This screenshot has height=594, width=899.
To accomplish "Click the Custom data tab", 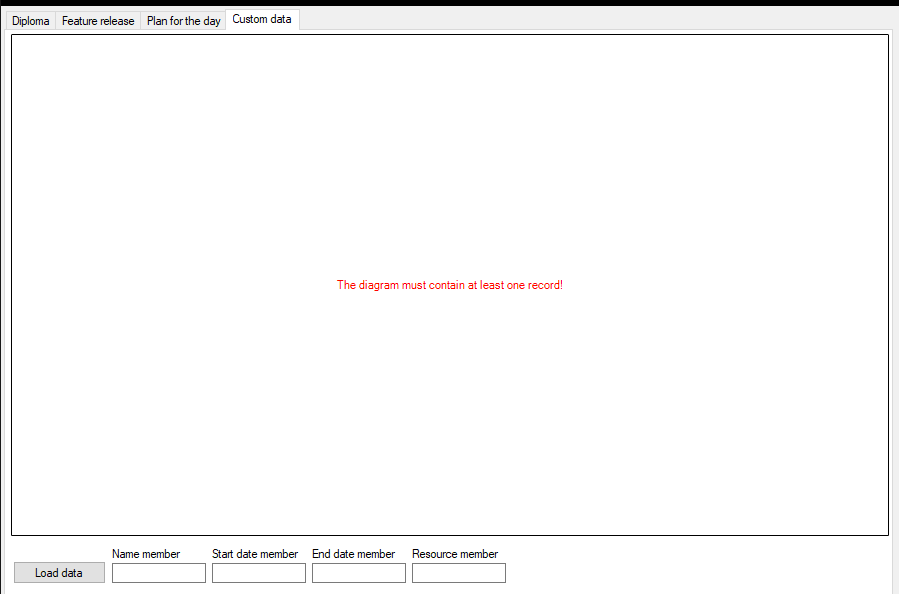I will point(262,19).
